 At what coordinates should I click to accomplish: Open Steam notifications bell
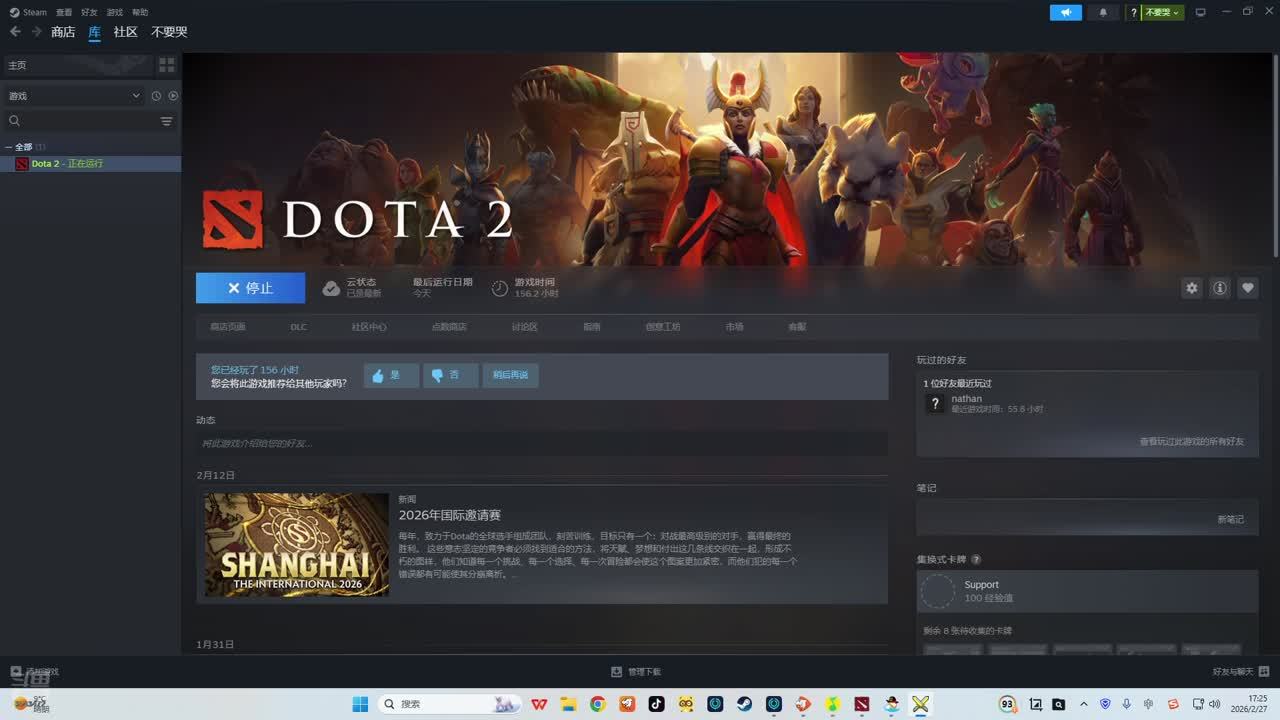1103,12
